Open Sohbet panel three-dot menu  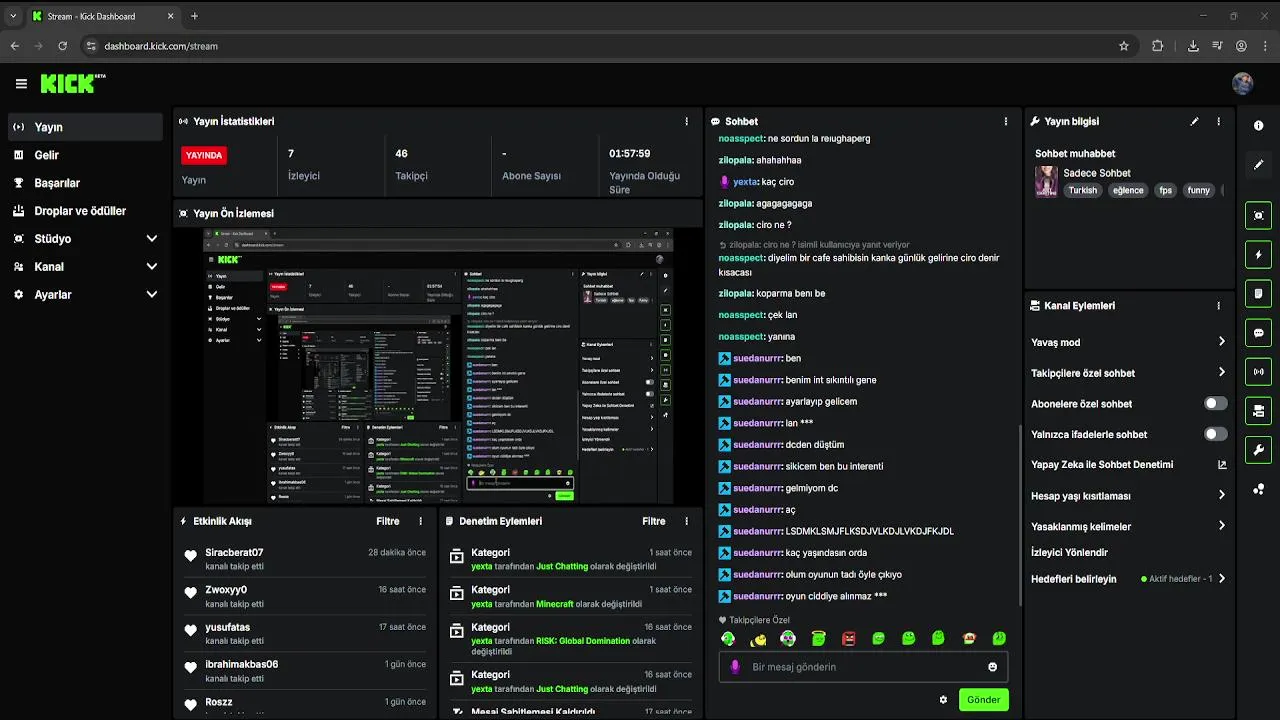1005,121
